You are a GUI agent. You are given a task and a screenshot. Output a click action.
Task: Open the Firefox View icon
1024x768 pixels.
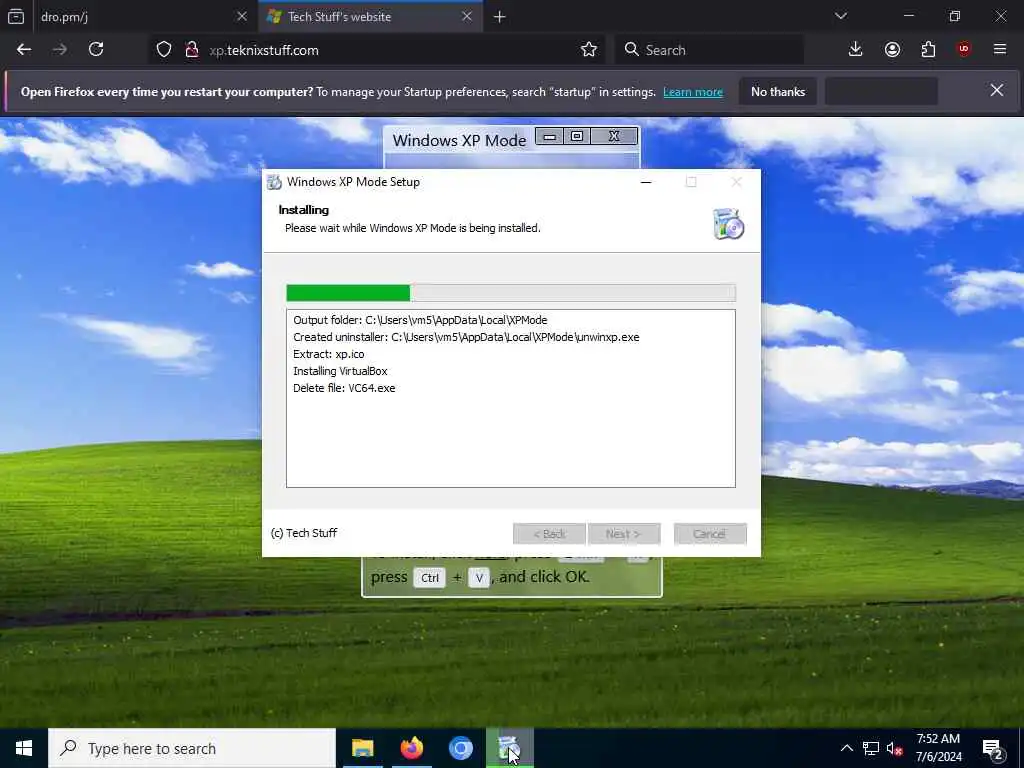click(16, 16)
